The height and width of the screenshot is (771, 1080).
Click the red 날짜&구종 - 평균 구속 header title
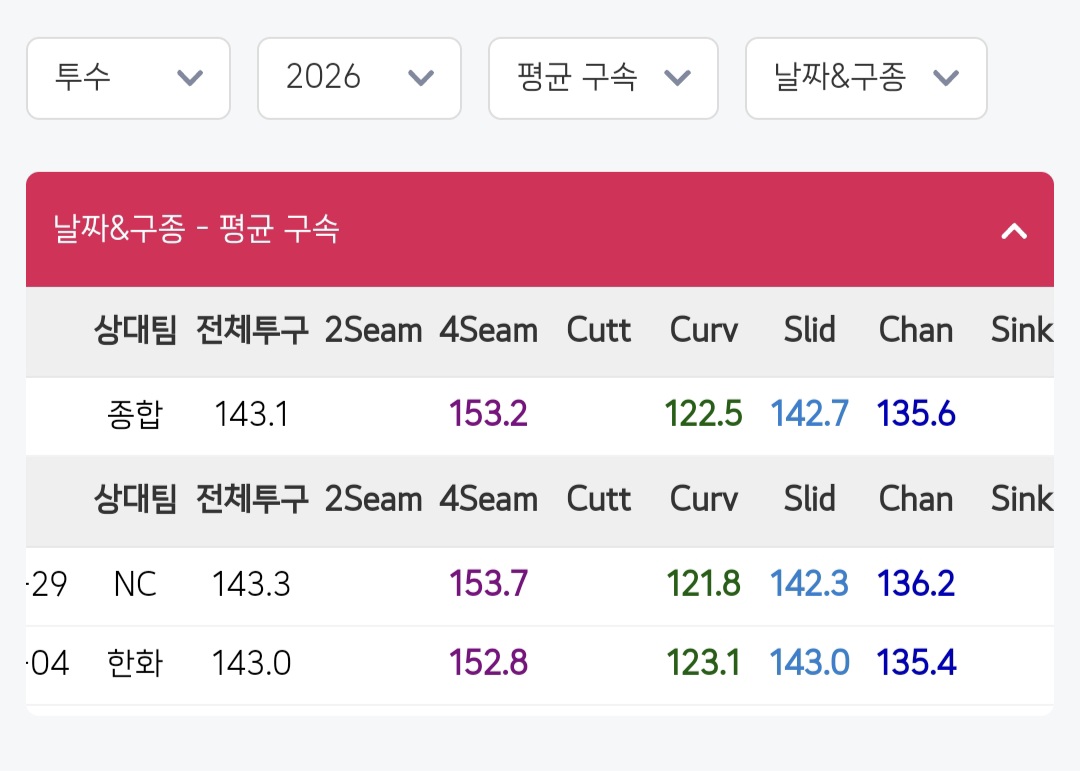pyautogui.click(x=197, y=230)
